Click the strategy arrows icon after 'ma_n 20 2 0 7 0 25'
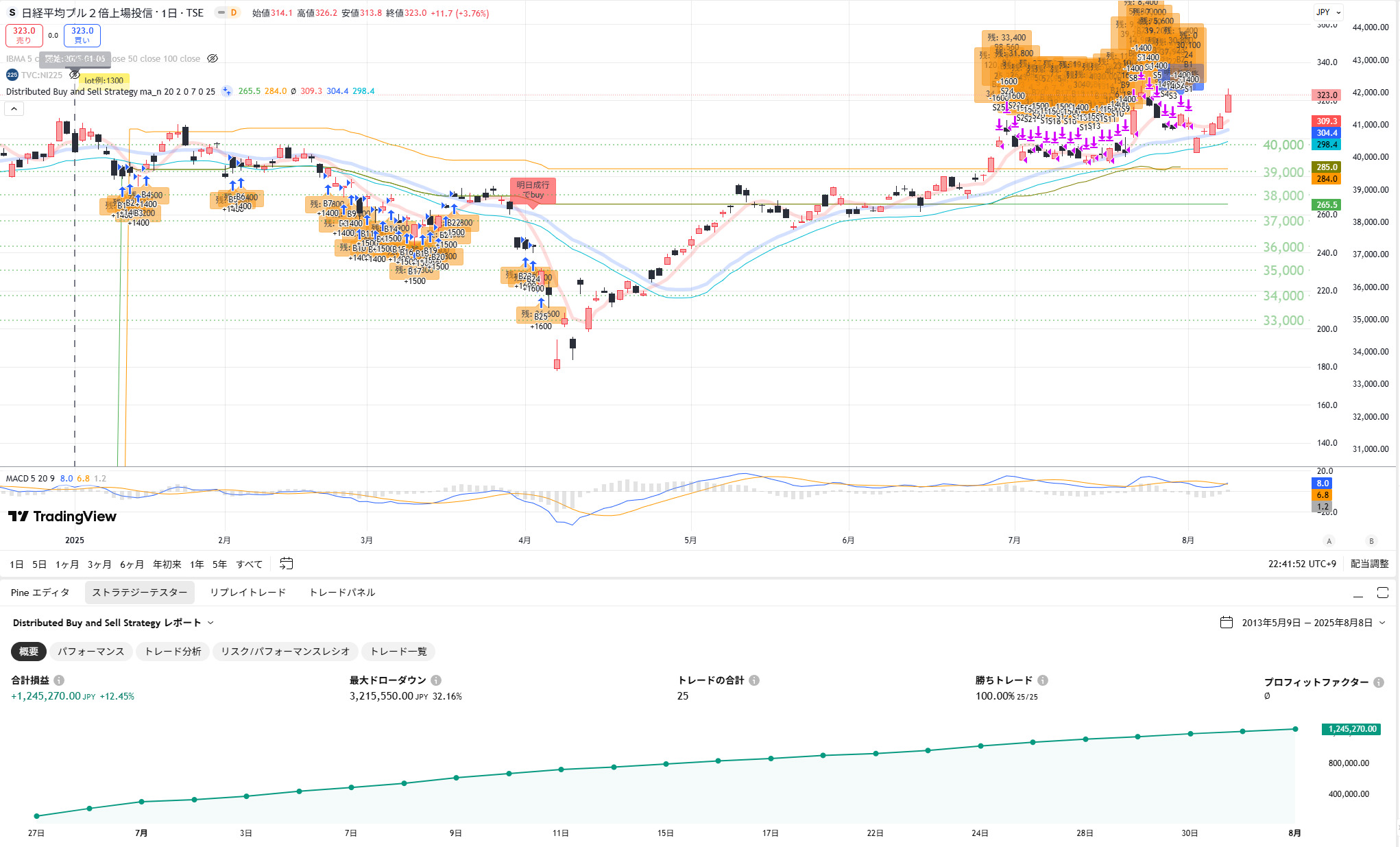The width and height of the screenshot is (1400, 847). pos(227,91)
